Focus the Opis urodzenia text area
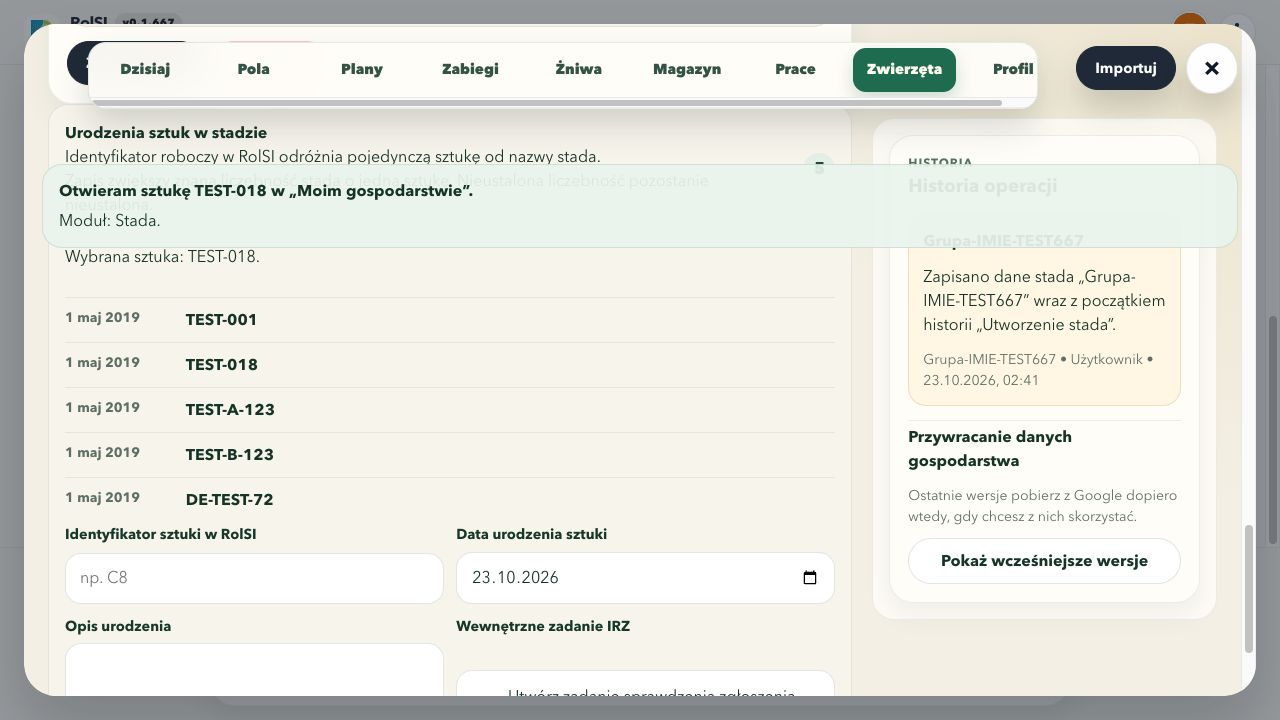 click(x=254, y=670)
